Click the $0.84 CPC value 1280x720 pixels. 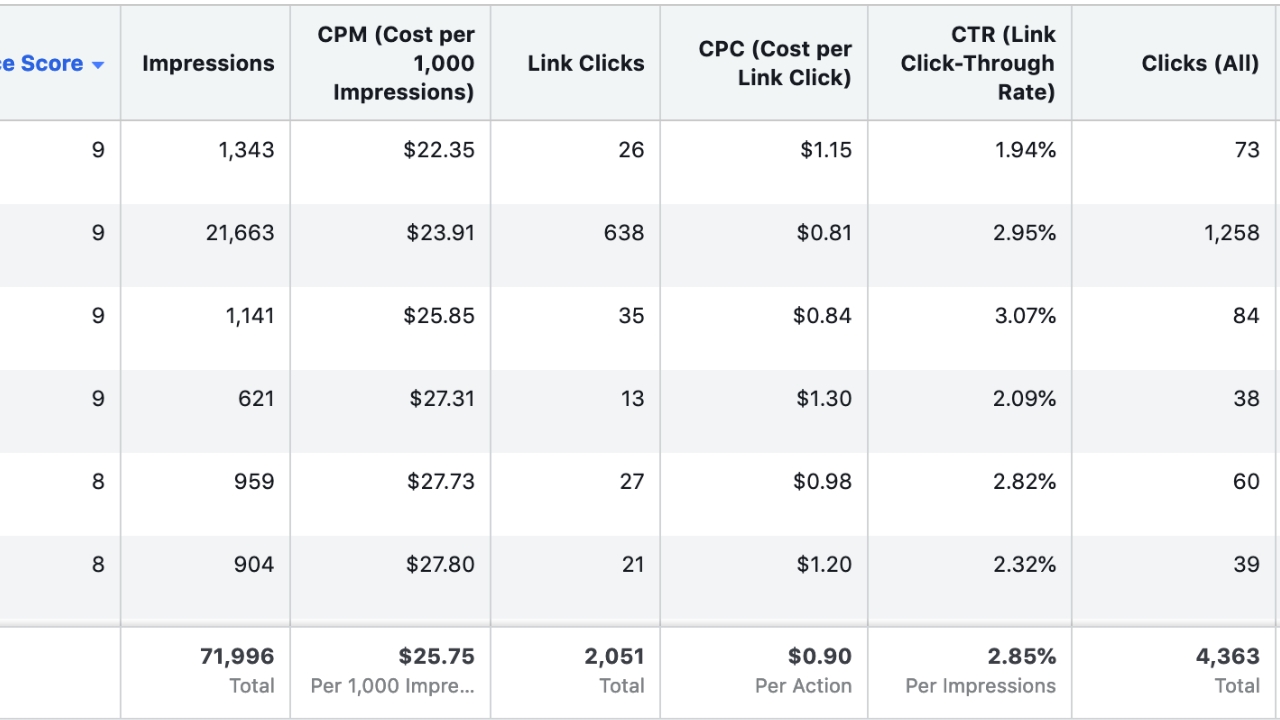pos(822,316)
